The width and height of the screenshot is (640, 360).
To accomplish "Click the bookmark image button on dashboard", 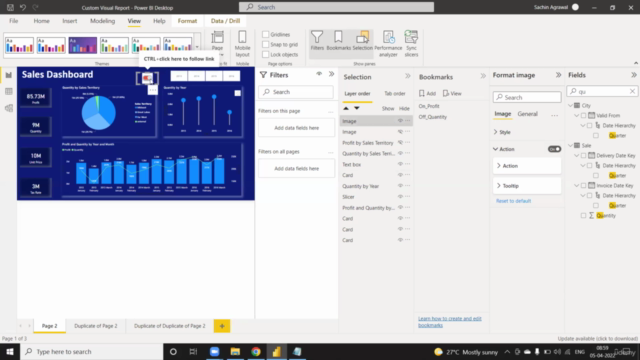I will [147, 78].
